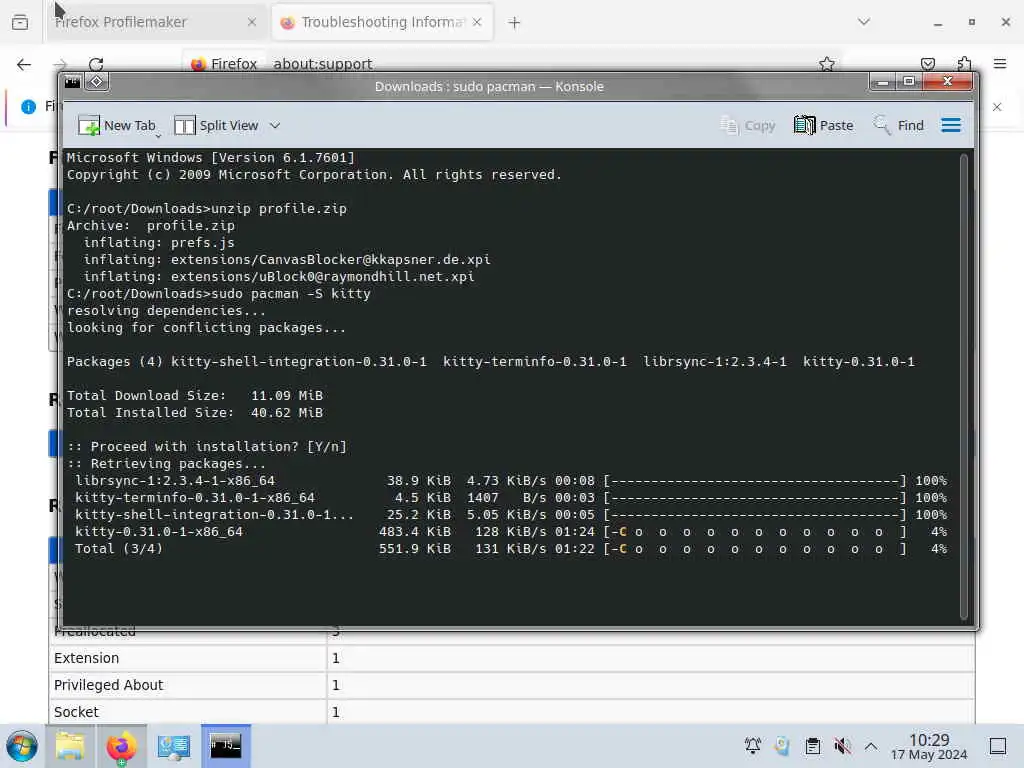Screen dimensions: 1024x768
Task: Open clipboard tray icon
Action: pos(812,746)
